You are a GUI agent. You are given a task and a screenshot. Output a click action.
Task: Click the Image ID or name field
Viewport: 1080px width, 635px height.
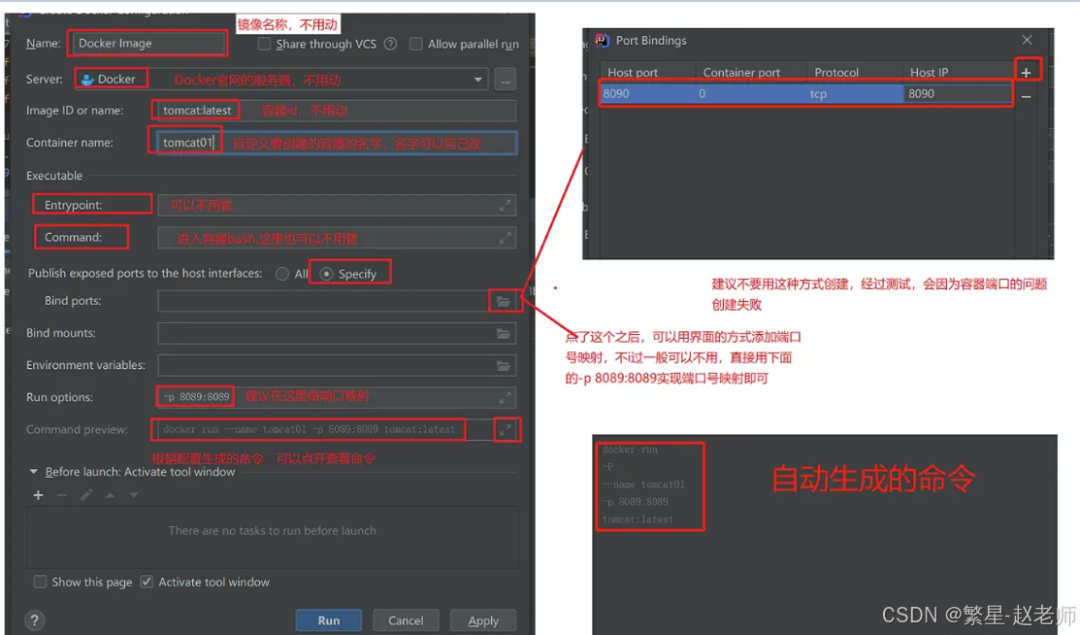click(335, 110)
